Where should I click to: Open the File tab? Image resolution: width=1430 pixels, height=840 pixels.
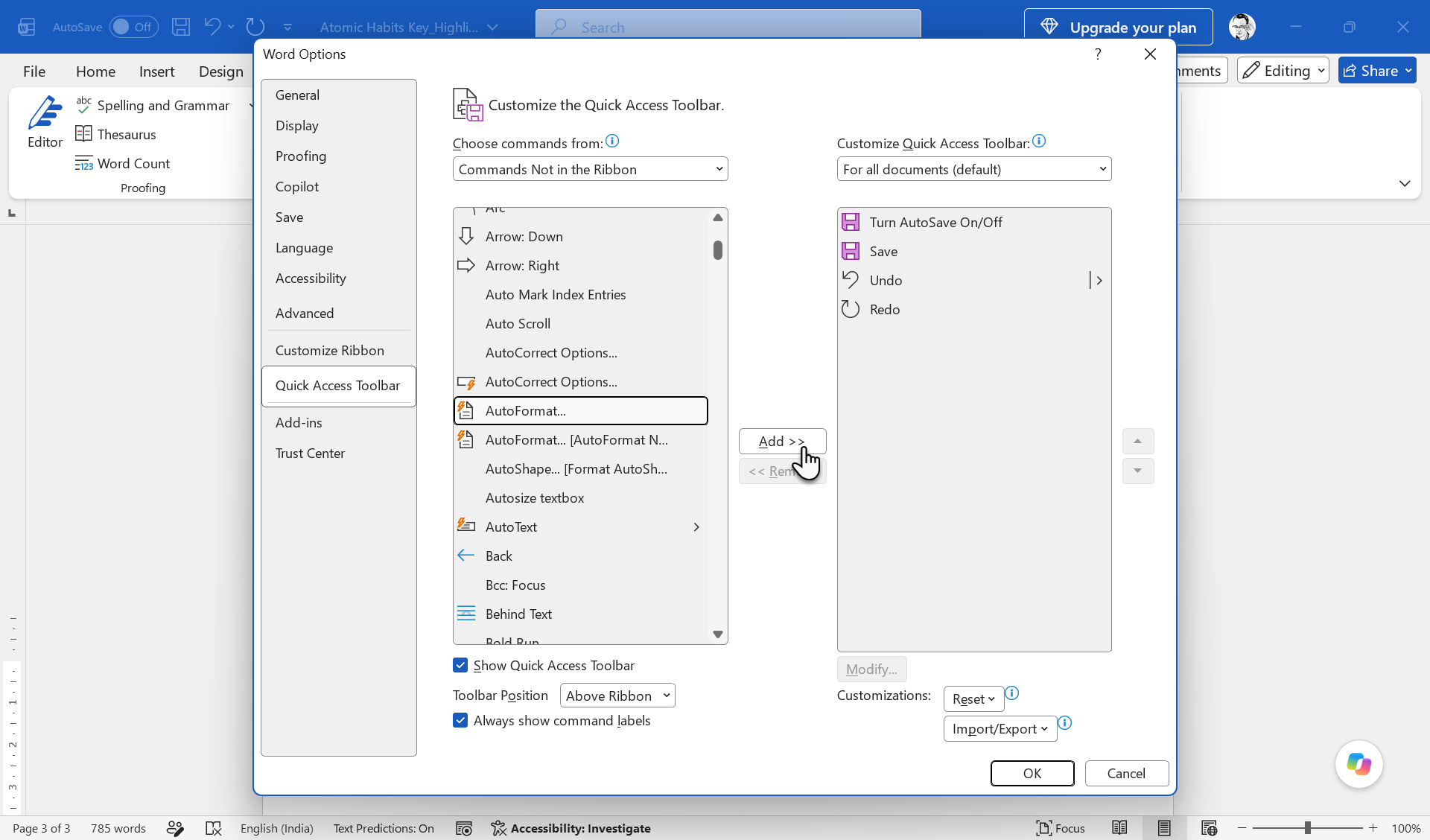pos(34,71)
